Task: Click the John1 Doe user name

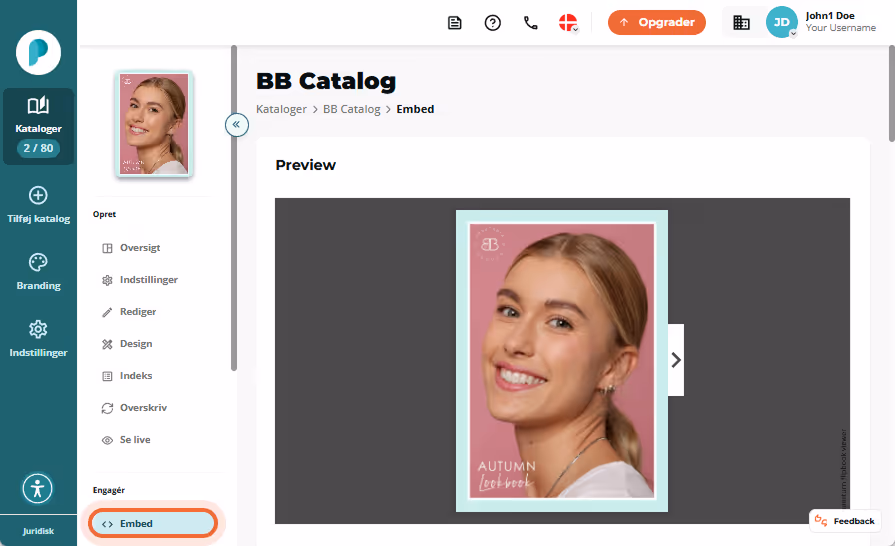Action: (x=830, y=16)
